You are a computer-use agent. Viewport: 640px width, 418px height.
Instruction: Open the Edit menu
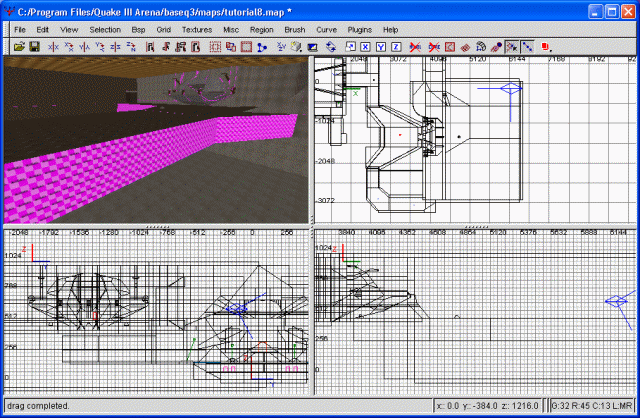tap(42, 30)
